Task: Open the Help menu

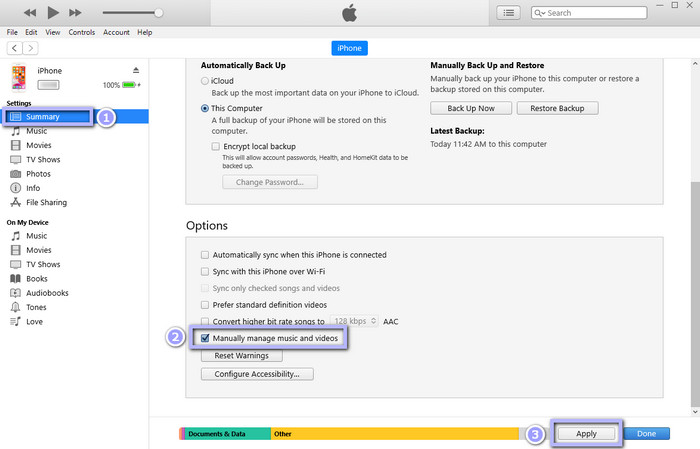Action: click(x=145, y=32)
